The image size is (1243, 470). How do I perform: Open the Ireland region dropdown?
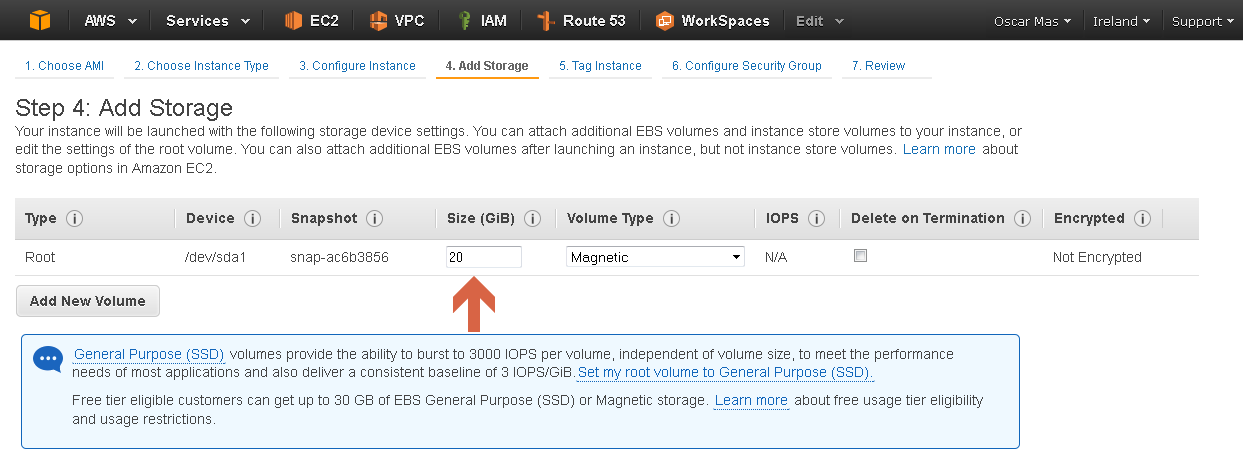coord(1121,21)
